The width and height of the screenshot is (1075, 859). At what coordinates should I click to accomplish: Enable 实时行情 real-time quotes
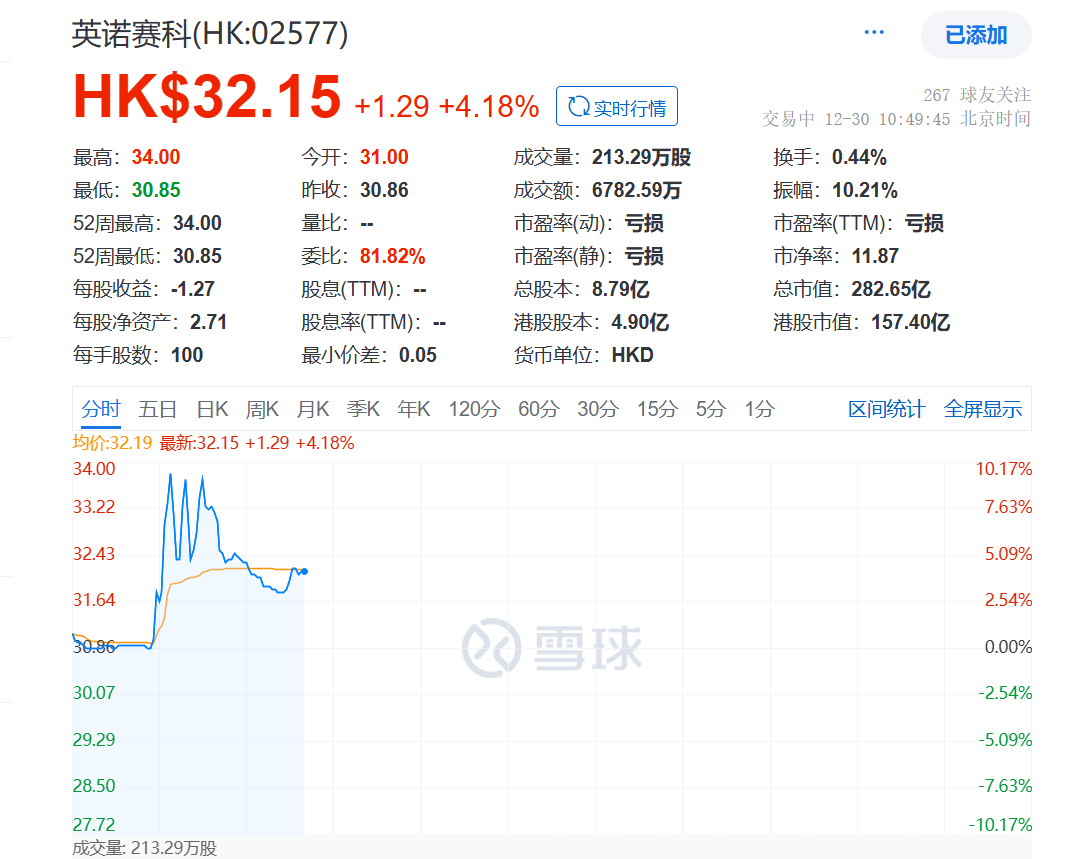616,105
